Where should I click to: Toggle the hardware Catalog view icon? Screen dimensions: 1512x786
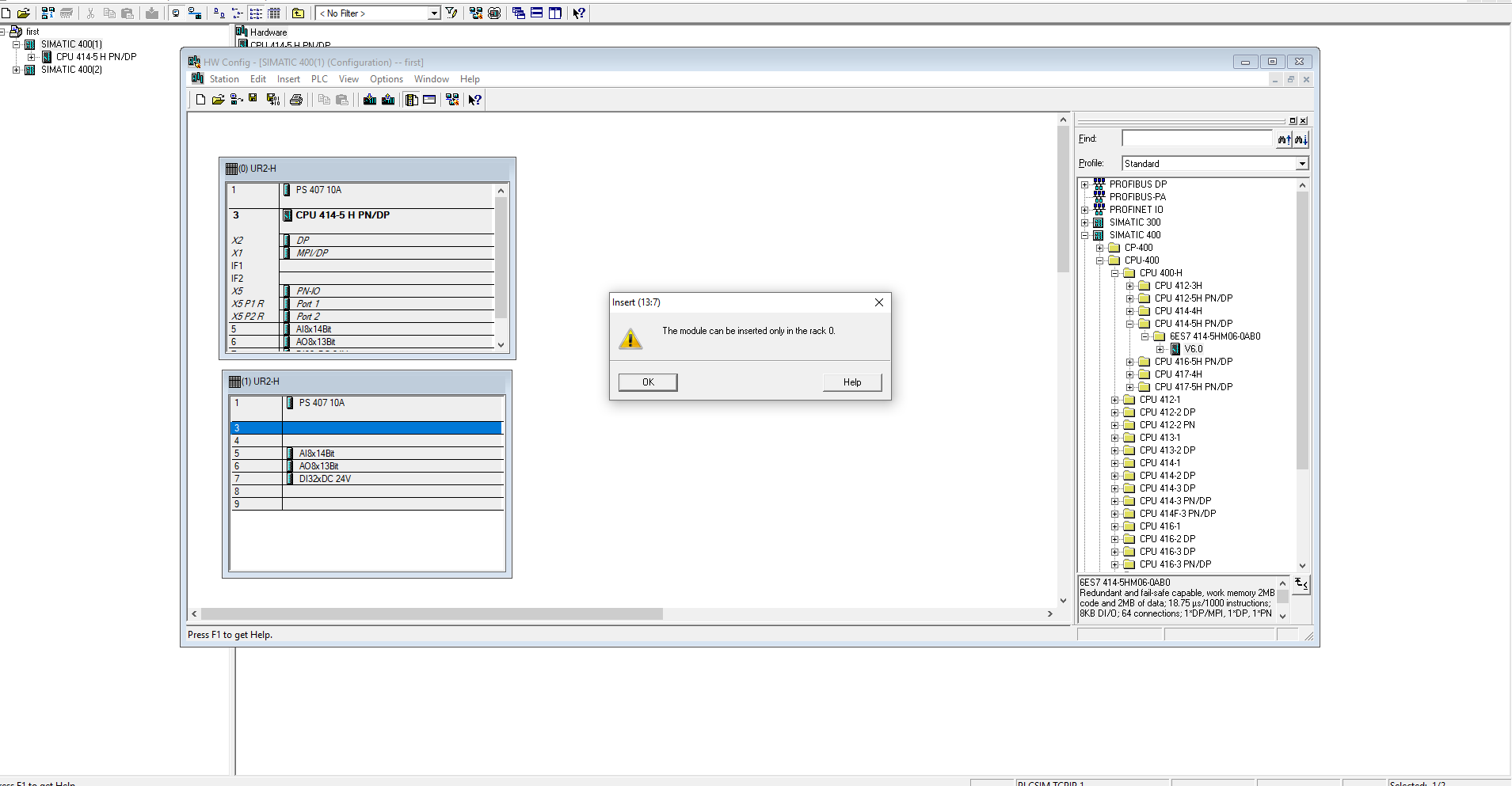[412, 100]
